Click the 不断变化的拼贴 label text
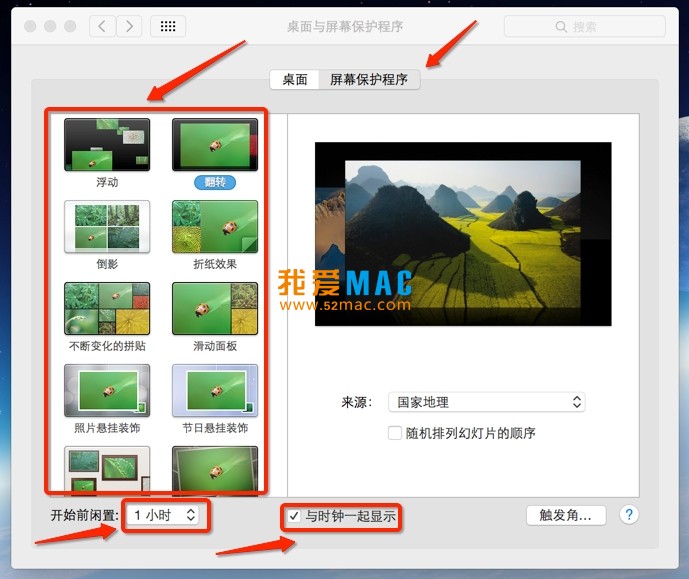Image resolution: width=689 pixels, height=579 pixels. click(107, 346)
